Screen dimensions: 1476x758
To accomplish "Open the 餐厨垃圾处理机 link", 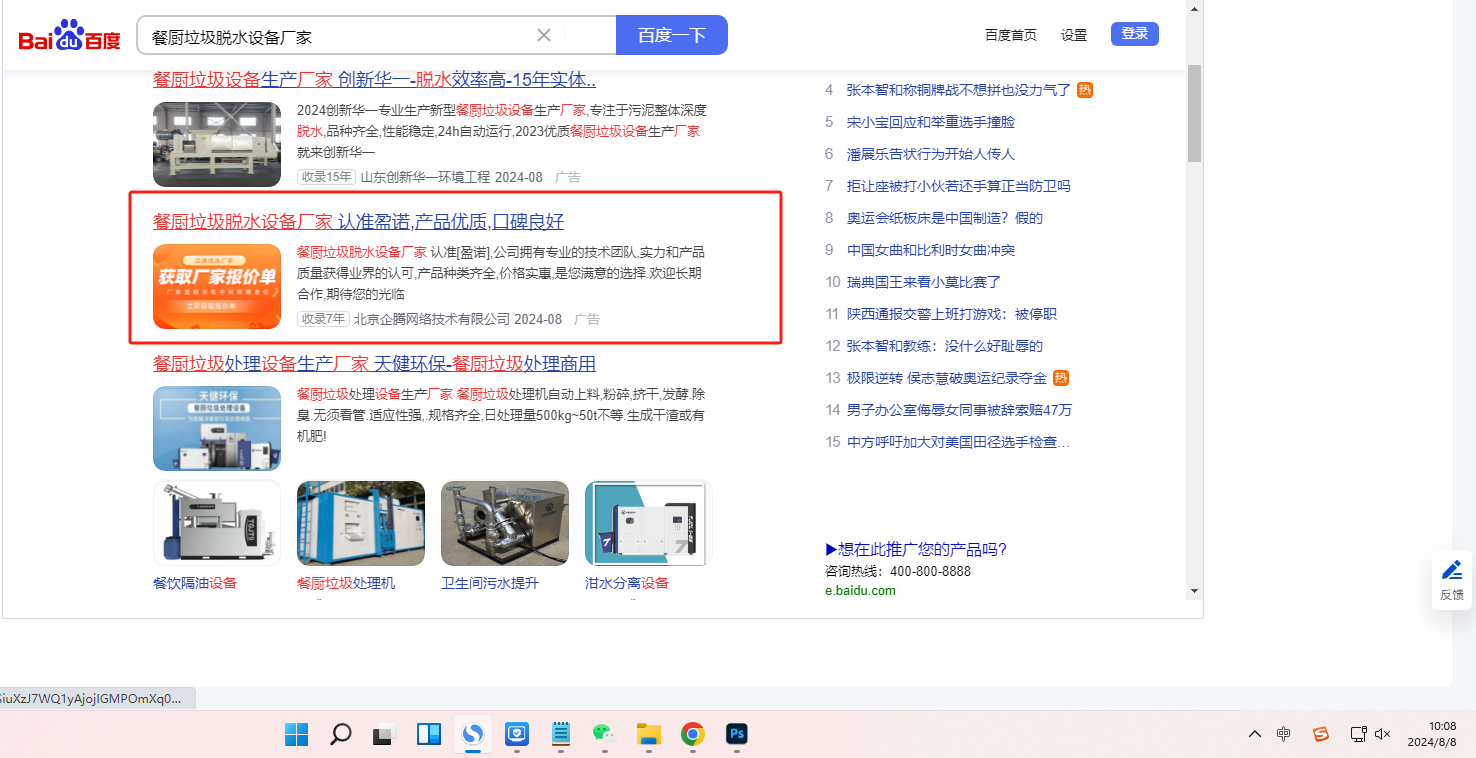I will point(346,583).
